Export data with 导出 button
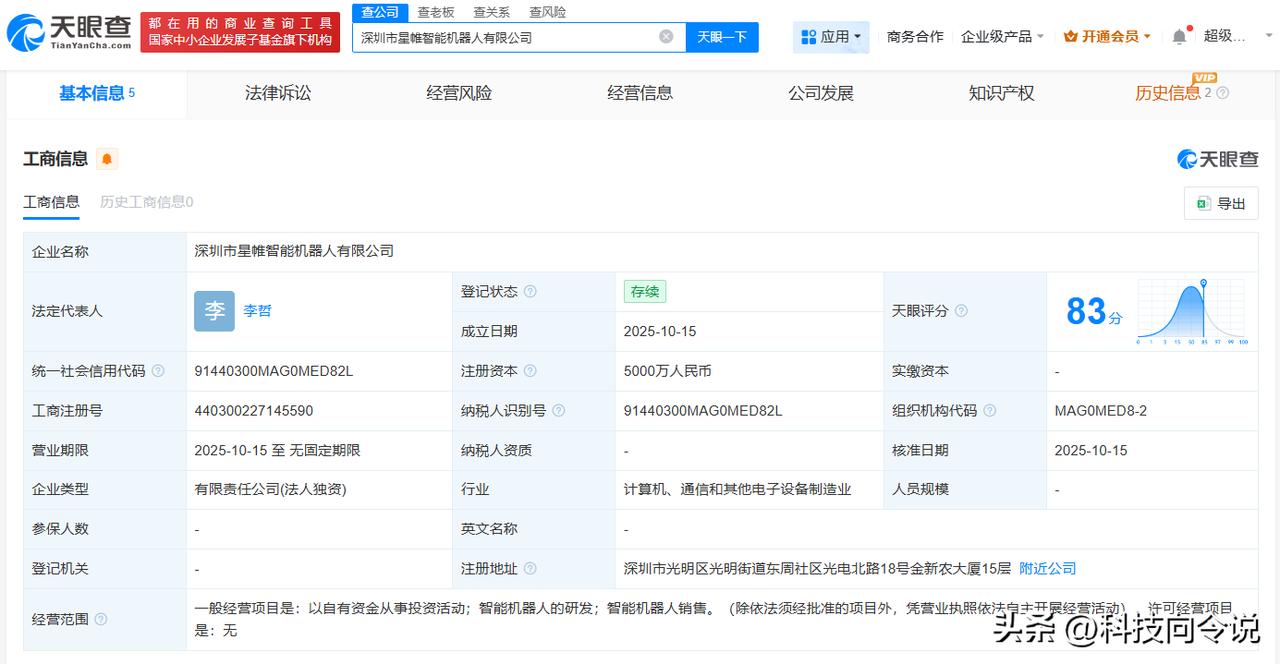This screenshot has width=1280, height=664. pos(1221,204)
